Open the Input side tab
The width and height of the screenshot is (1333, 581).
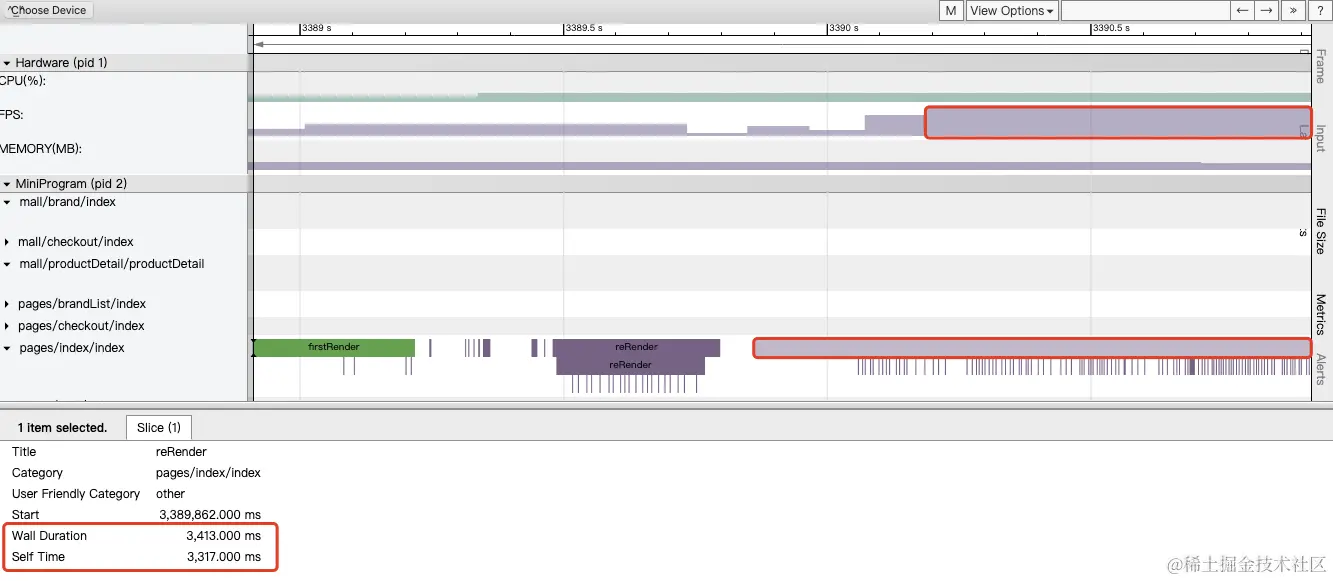(x=1321, y=138)
